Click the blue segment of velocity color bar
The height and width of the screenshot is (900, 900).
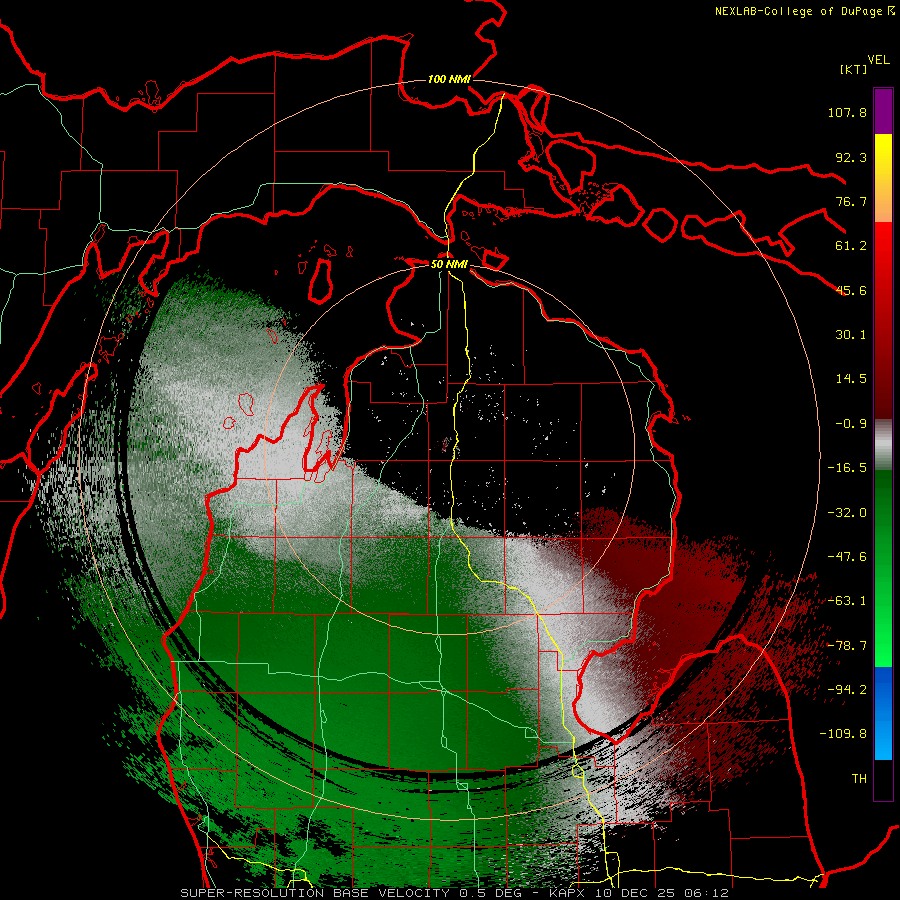[x=883, y=713]
